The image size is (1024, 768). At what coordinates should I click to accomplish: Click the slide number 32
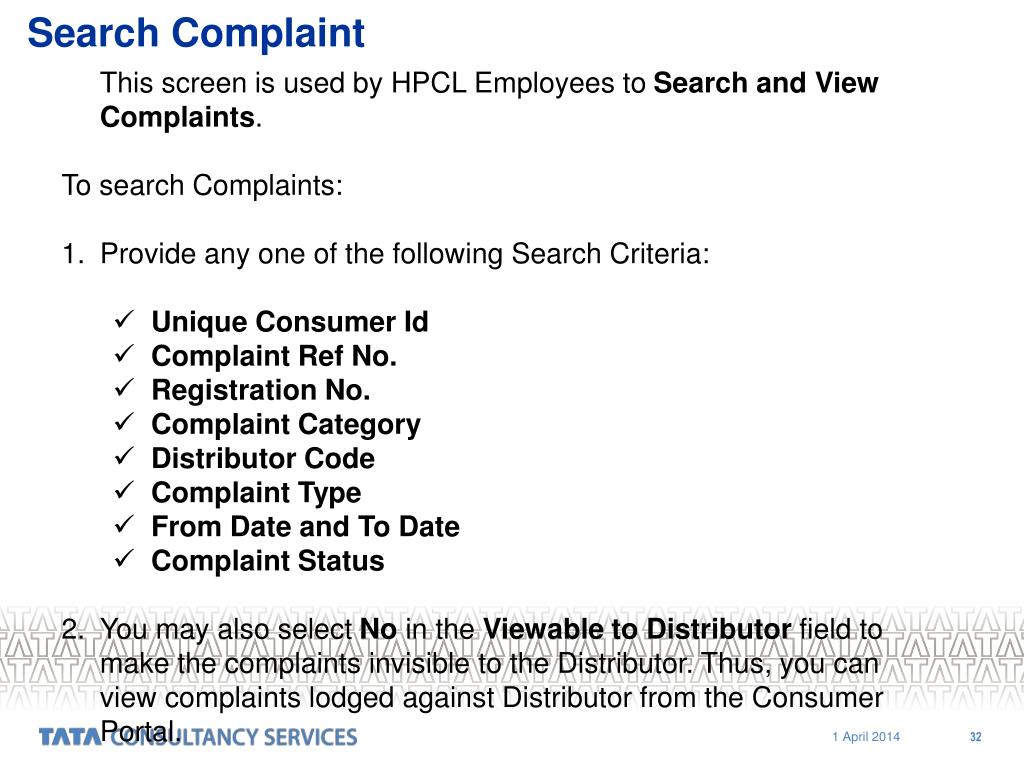tap(976, 737)
